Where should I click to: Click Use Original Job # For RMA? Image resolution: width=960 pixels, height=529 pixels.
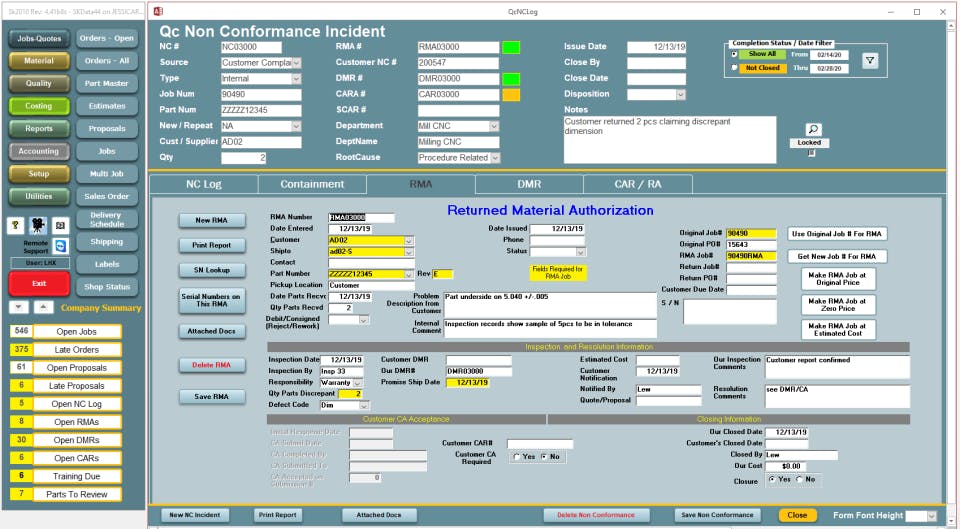pos(837,234)
